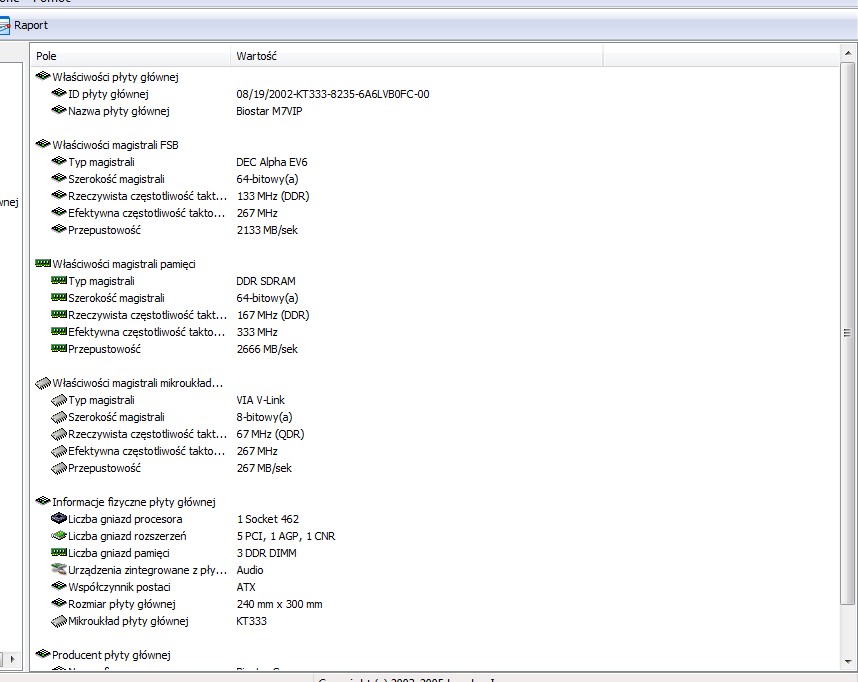Click chip icon of 267 MB/sek row
The width and height of the screenshot is (858, 682).
(59, 468)
